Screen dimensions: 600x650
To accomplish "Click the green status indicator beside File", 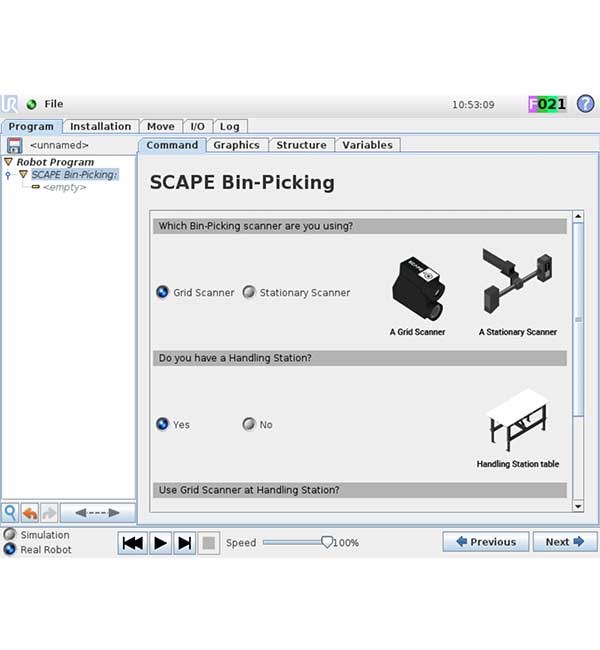I will 32,104.
